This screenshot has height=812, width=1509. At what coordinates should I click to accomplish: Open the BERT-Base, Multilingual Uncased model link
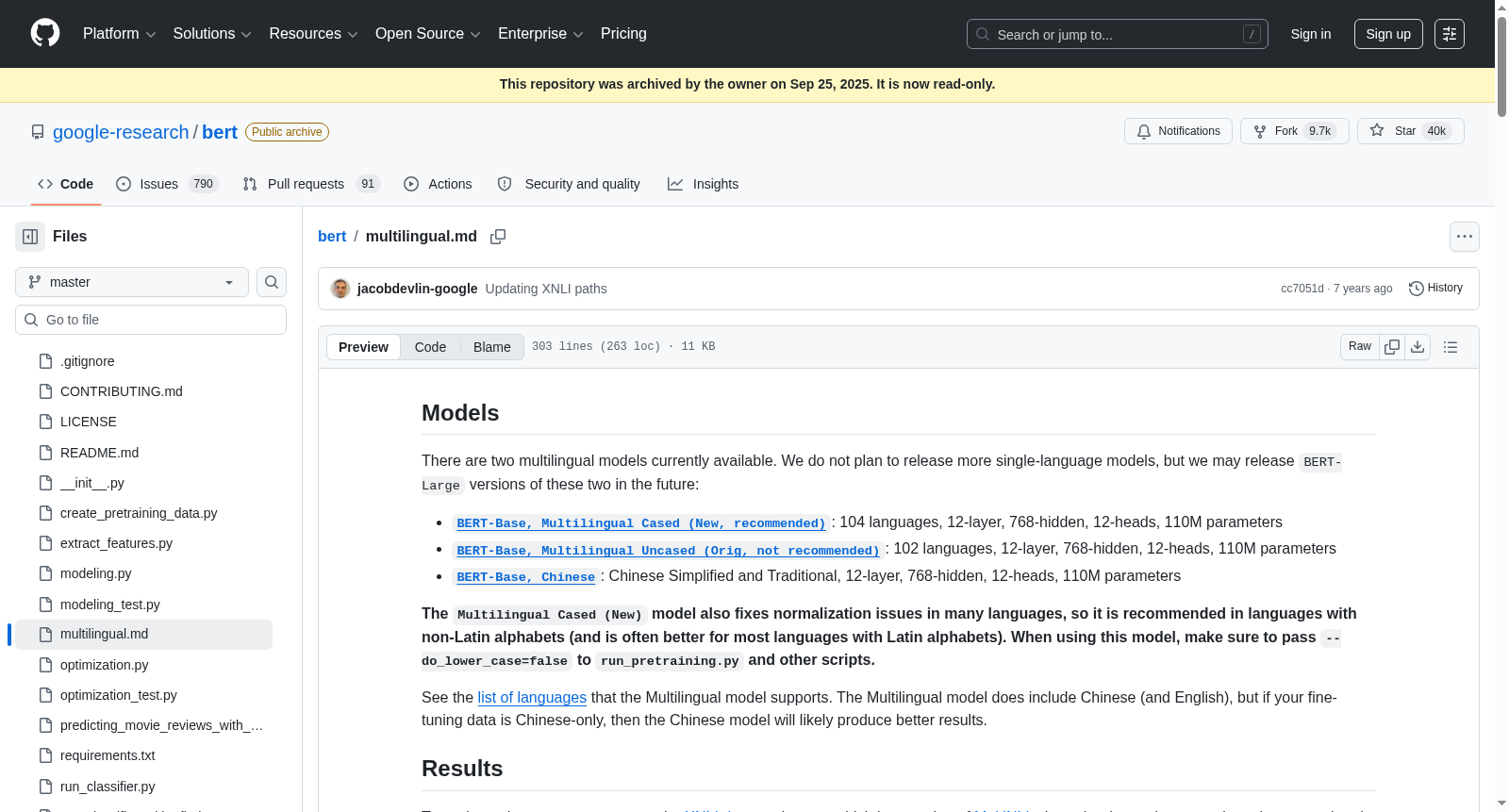click(x=668, y=551)
